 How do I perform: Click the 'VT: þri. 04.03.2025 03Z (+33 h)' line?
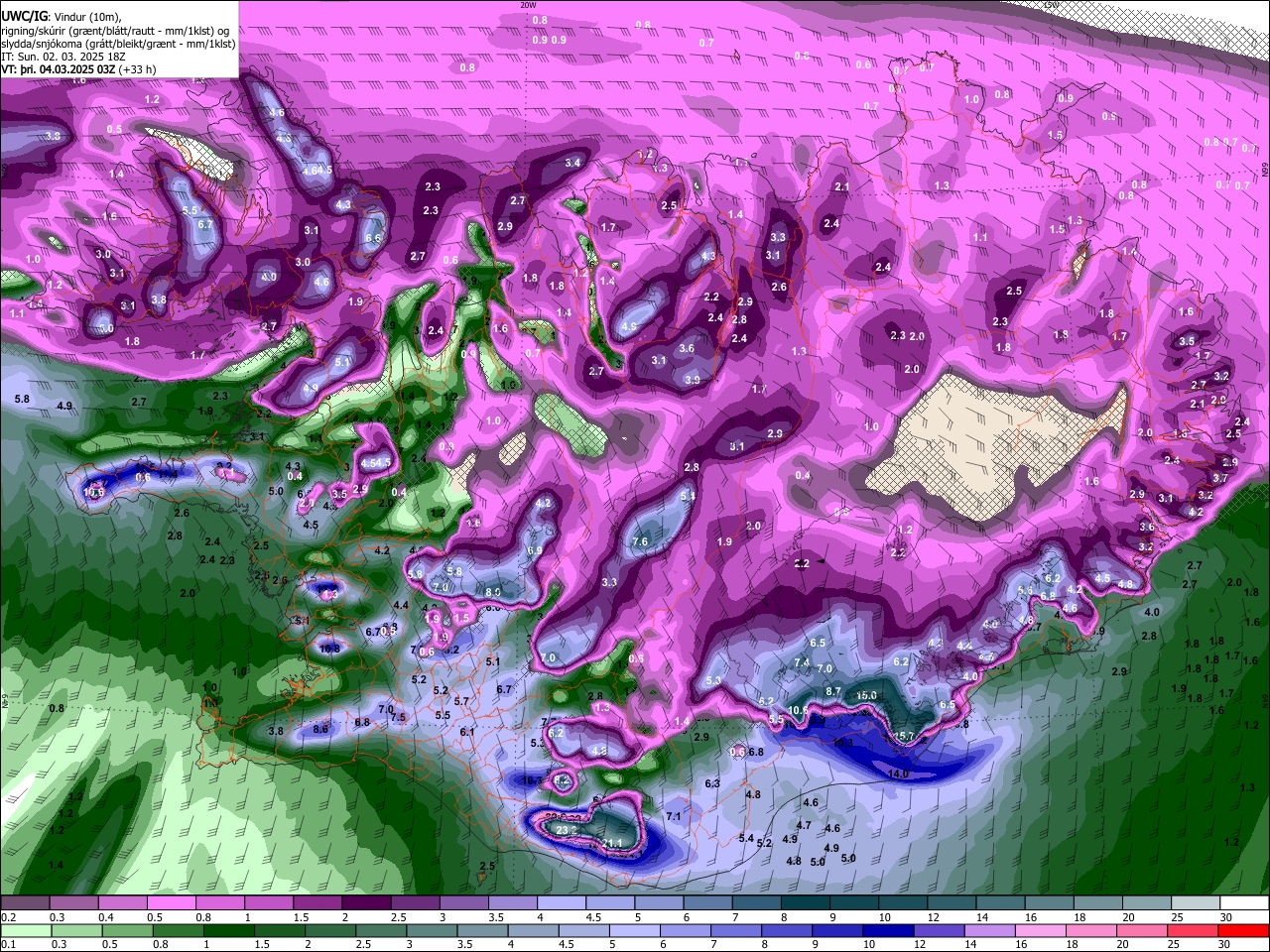click(x=78, y=69)
